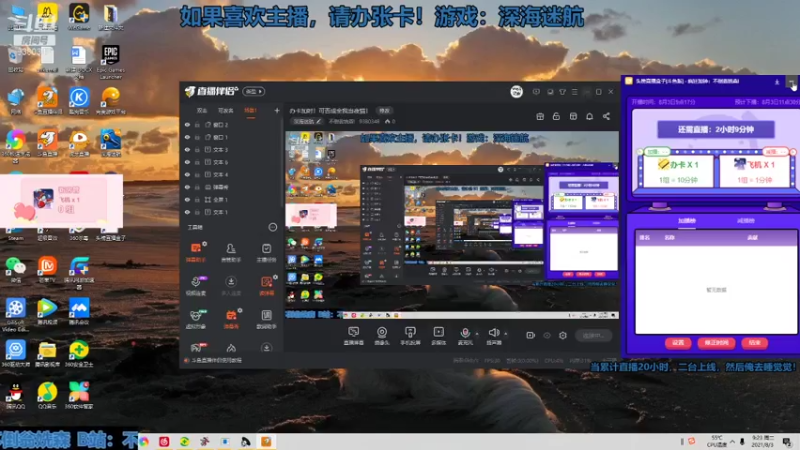The image size is (800, 450).
Task: Mute the 麦克风 microphone
Action: click(x=465, y=336)
